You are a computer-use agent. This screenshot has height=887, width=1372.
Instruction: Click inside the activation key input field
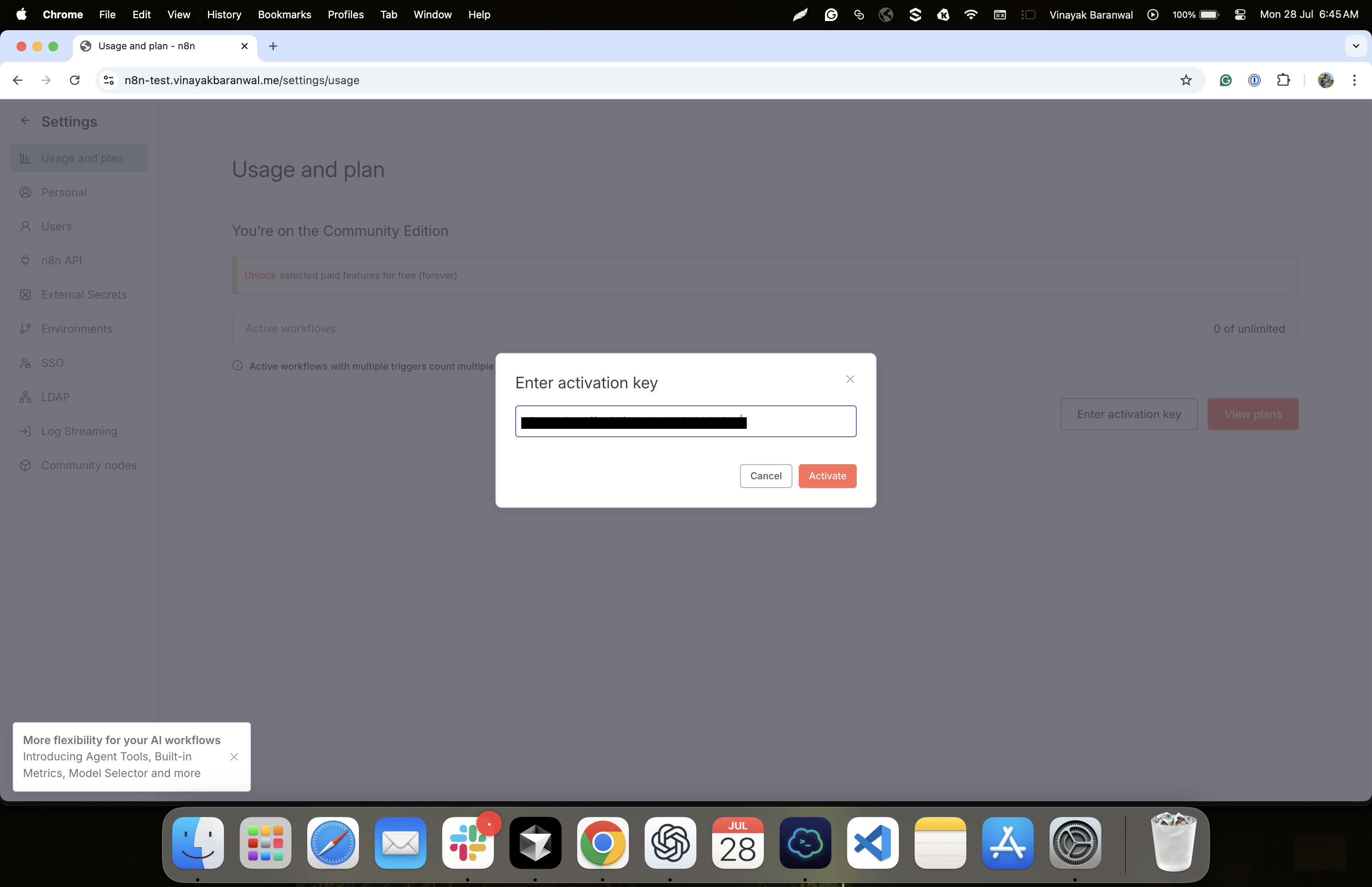tap(685, 421)
